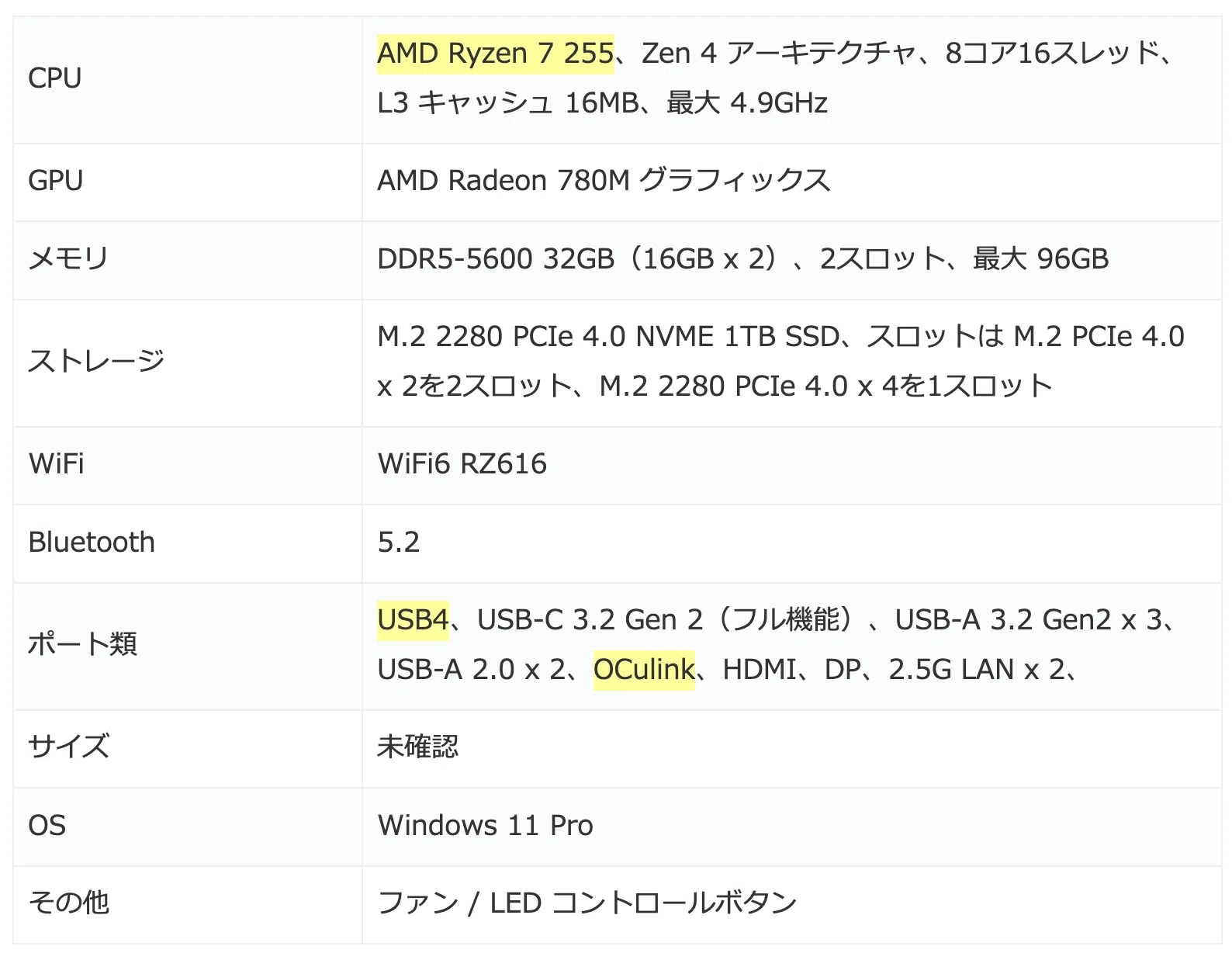The width and height of the screenshot is (1232, 967).
Task: Click the メモリ row label
Action: (x=68, y=258)
